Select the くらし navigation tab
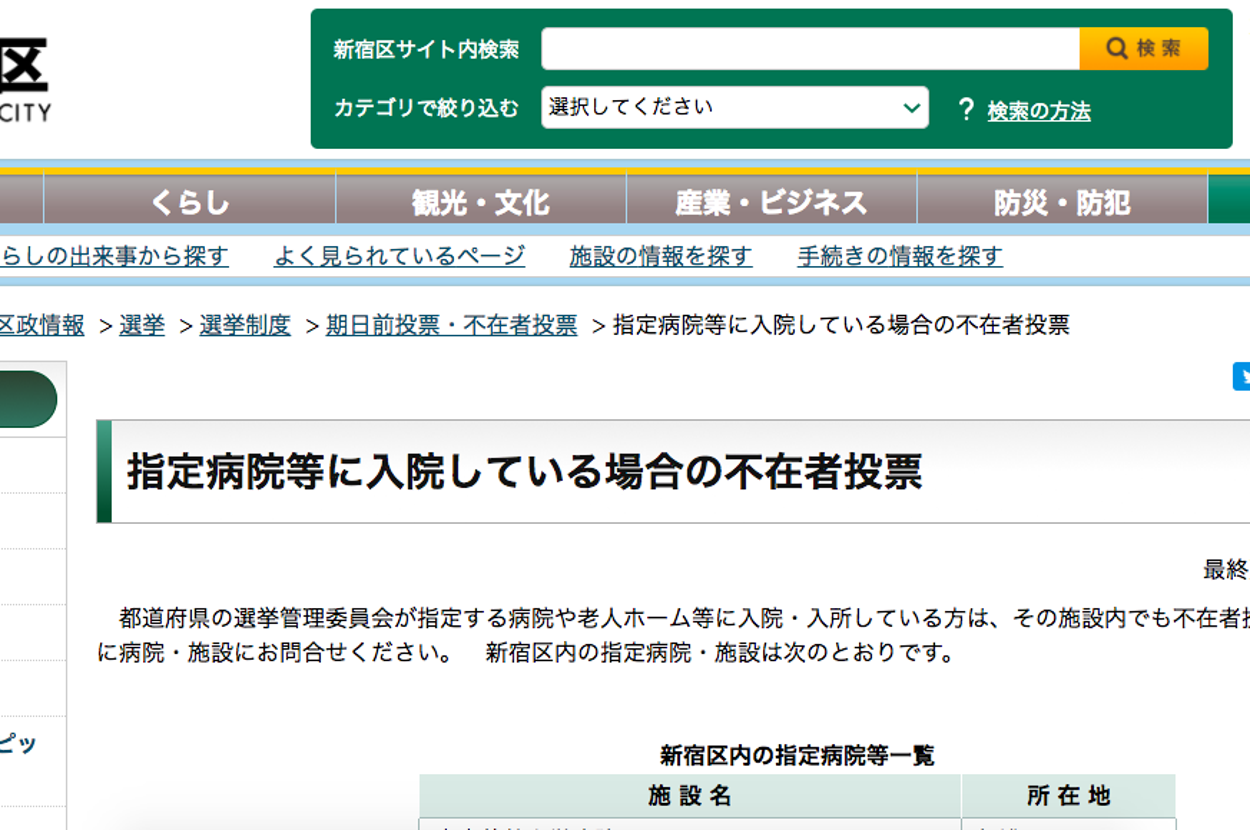 pos(189,203)
